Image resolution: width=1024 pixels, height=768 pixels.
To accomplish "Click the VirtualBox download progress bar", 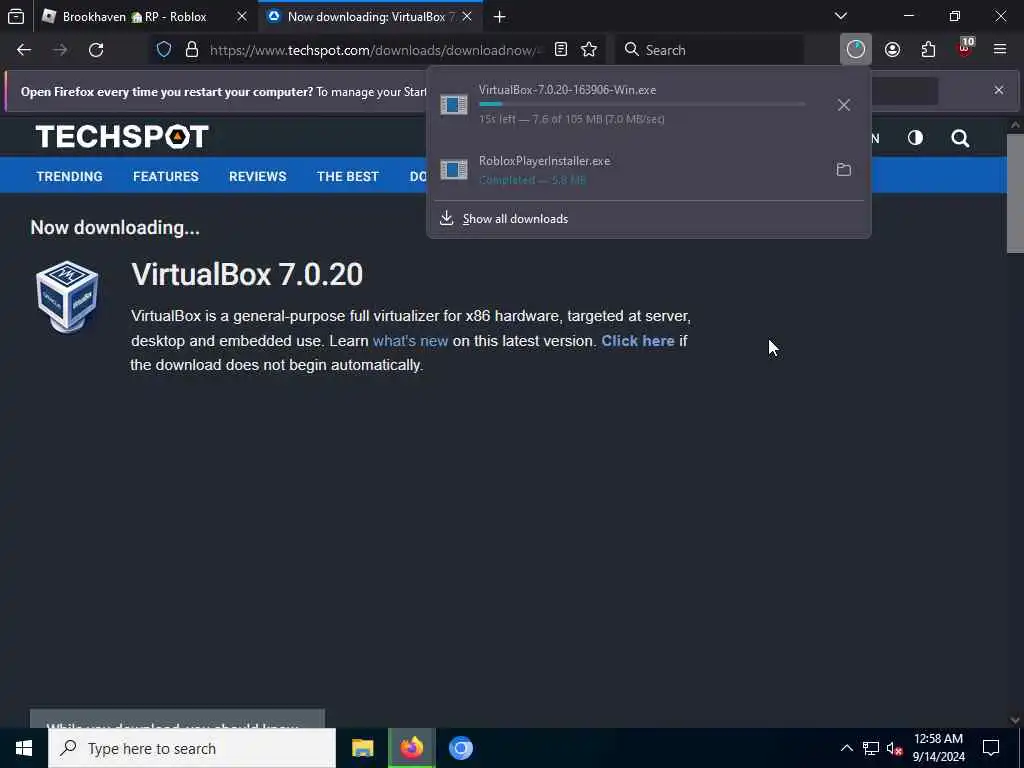I will pos(642,104).
